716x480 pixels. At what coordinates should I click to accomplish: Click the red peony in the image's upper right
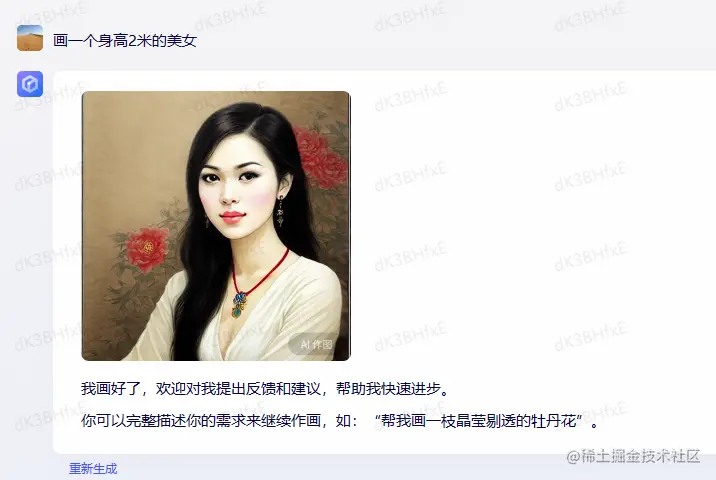tap(321, 158)
